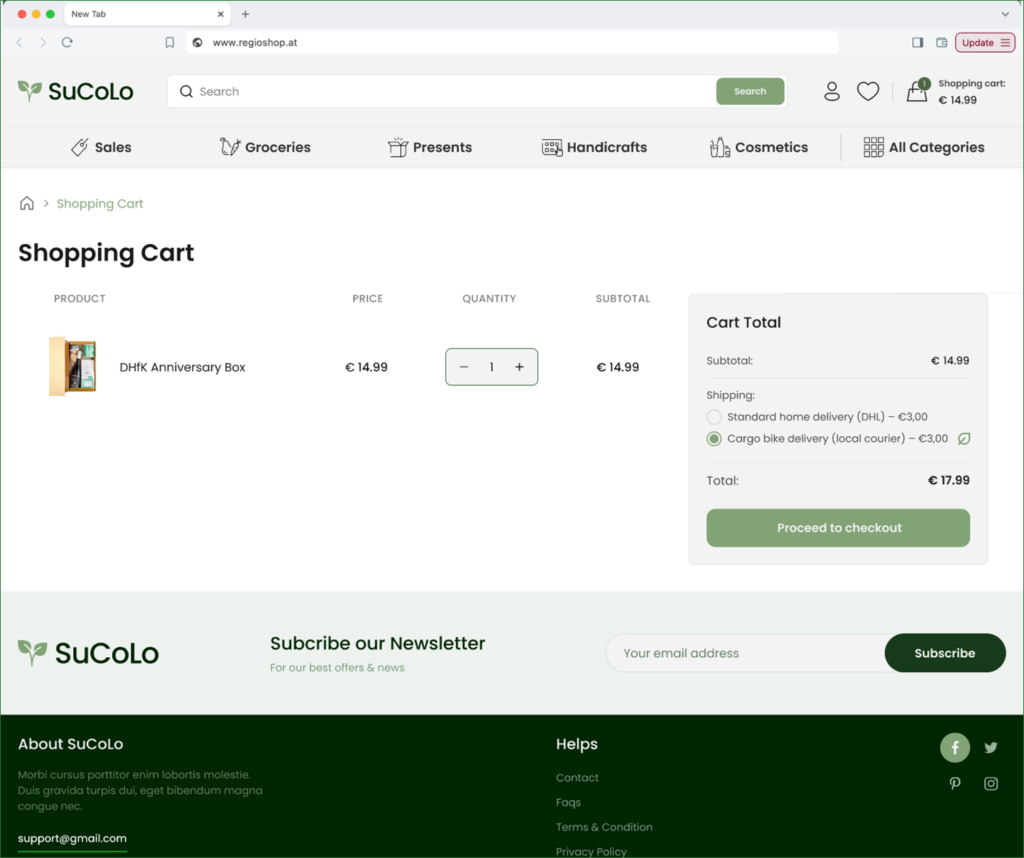Select the Sales category icon

[80, 146]
